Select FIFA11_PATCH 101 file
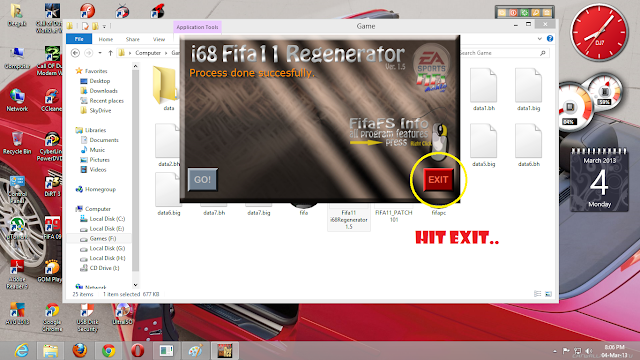The image size is (640, 360). point(393,214)
